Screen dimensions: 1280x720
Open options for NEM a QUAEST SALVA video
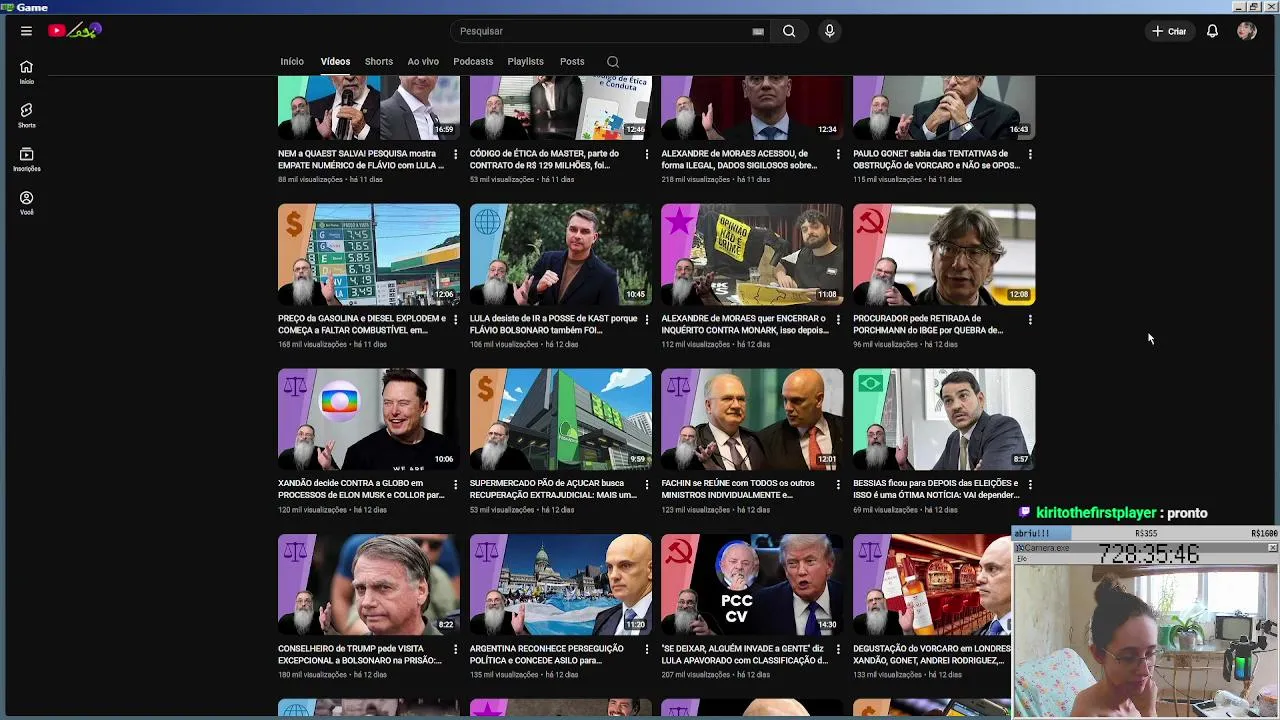pyautogui.click(x=455, y=154)
